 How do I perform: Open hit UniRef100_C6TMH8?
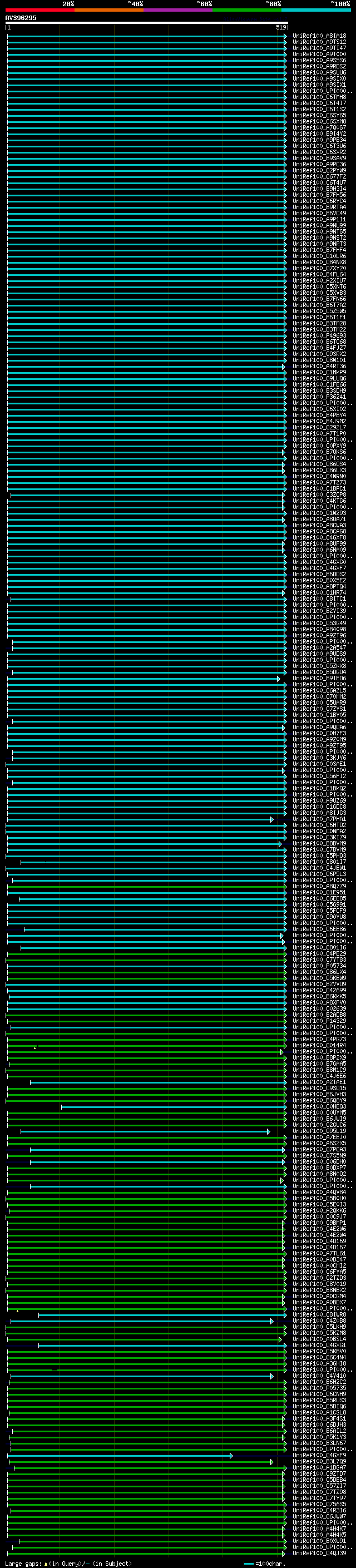pos(319,97)
